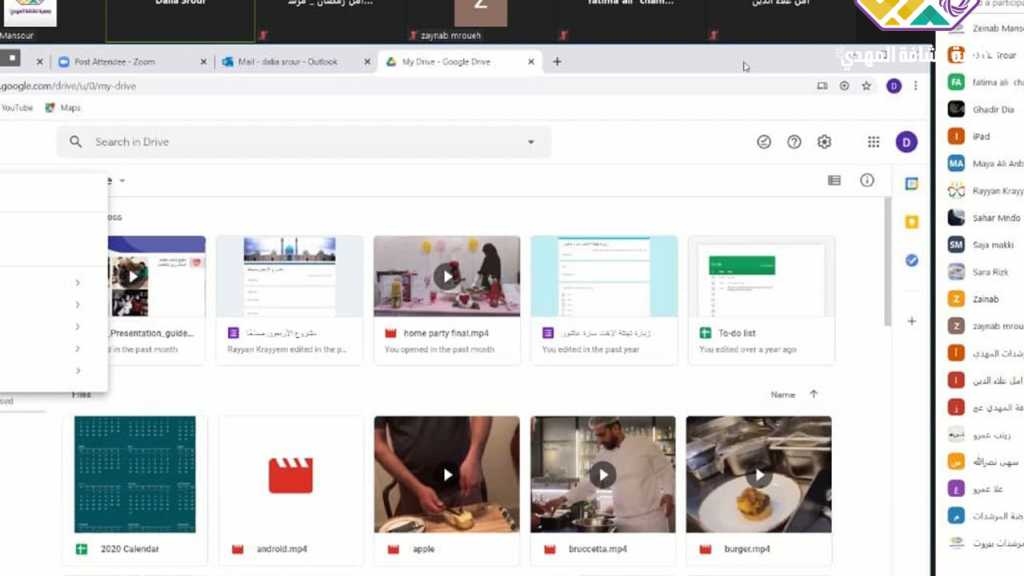Open the Maps bookmark link
This screenshot has height=576, width=1024.
point(69,108)
